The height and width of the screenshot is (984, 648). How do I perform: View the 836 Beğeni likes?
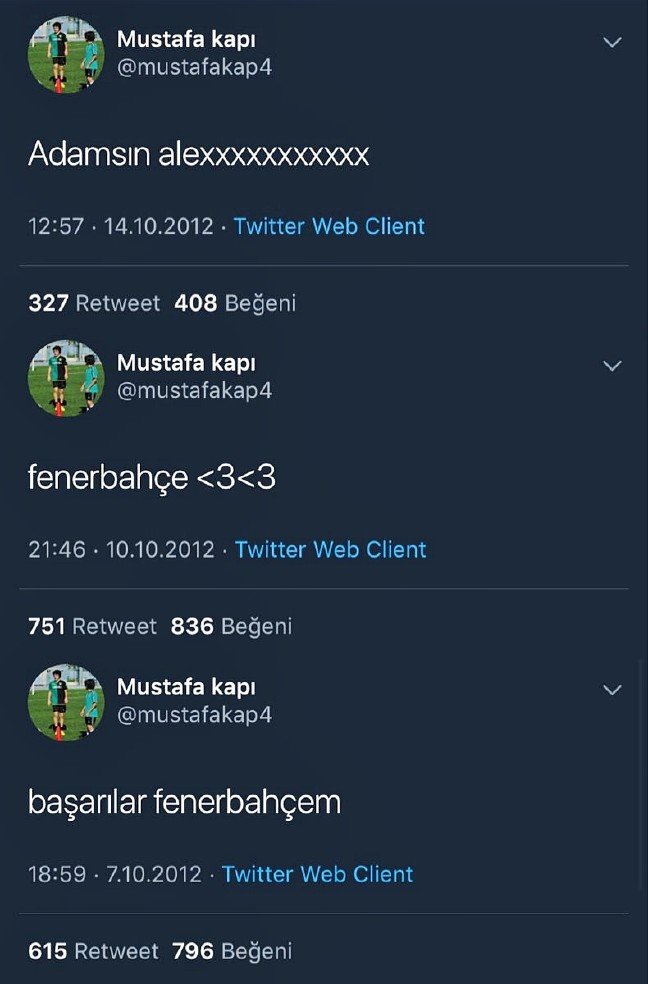231,626
